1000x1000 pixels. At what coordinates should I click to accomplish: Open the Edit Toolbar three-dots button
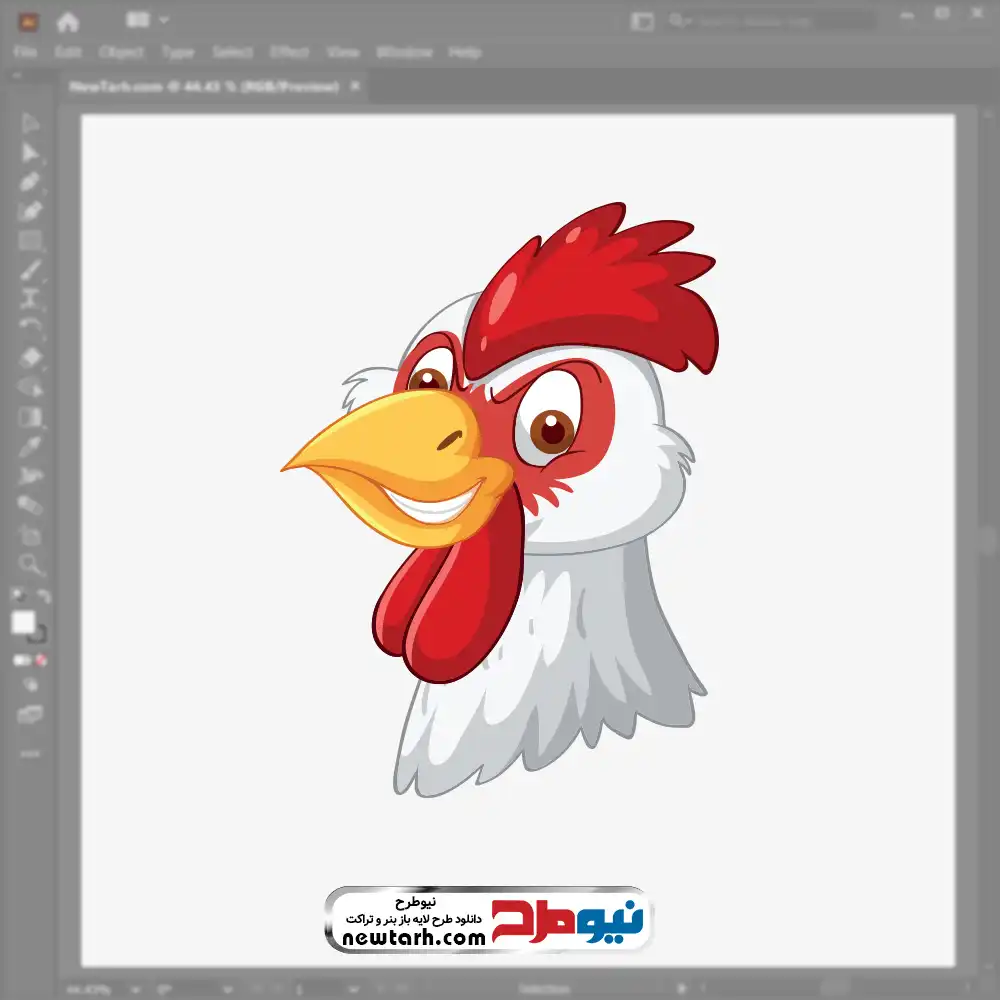tap(30, 753)
